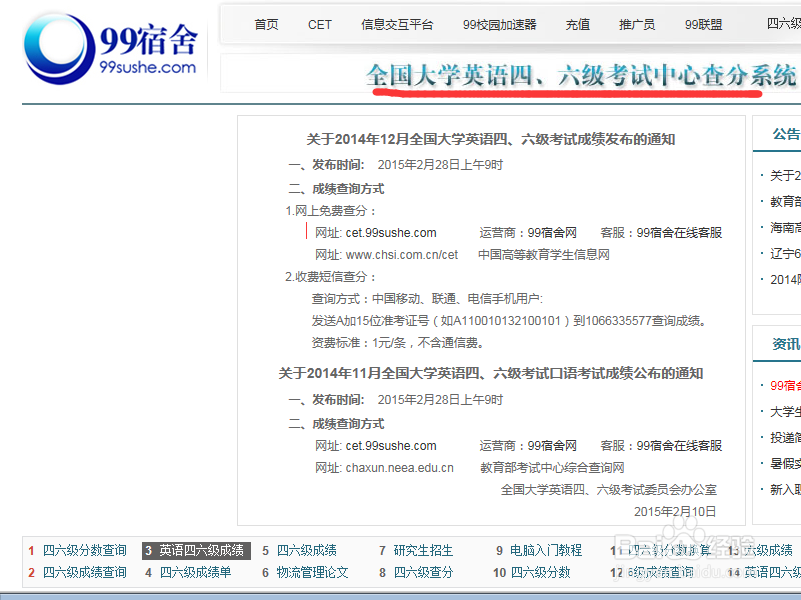Image resolution: width=801 pixels, height=600 pixels.
Task: Open highlighted link 3 英语四六级成绩
Action: pos(196,550)
